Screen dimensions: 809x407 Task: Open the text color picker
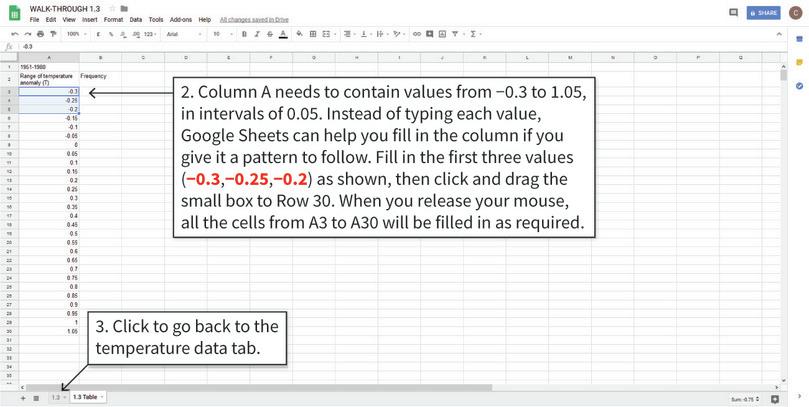tap(283, 34)
